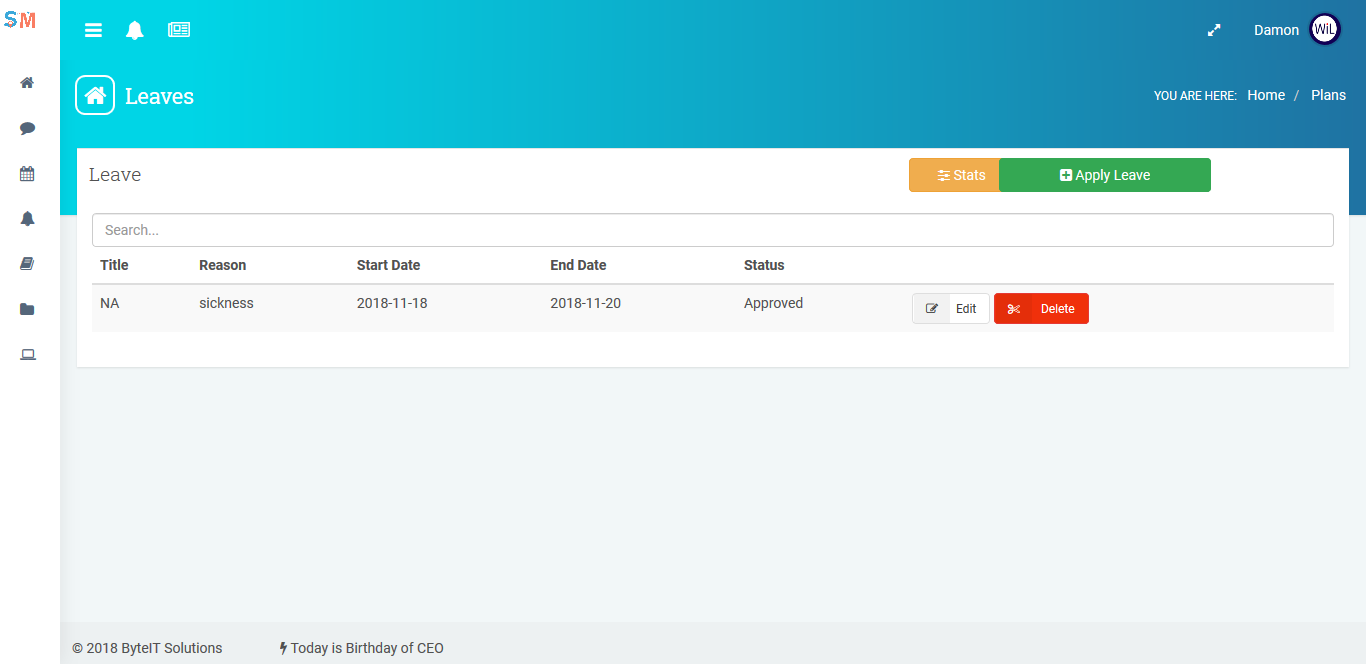The height and width of the screenshot is (664, 1366).
Task: Select the NA title cell
Action: (109, 303)
